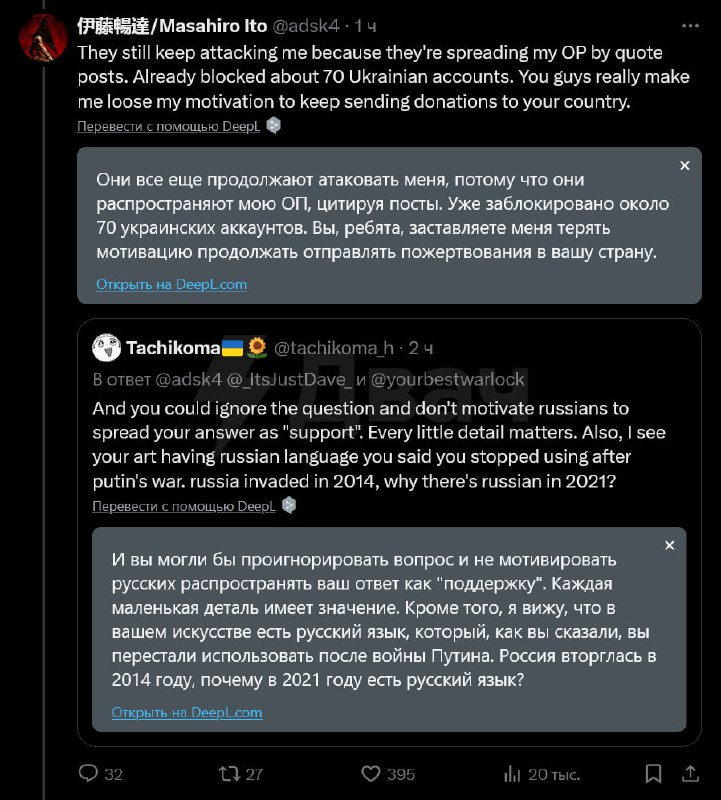Viewport: 721px width, 800px height.
Task: Bookmark this tweet
Action: click(x=653, y=773)
